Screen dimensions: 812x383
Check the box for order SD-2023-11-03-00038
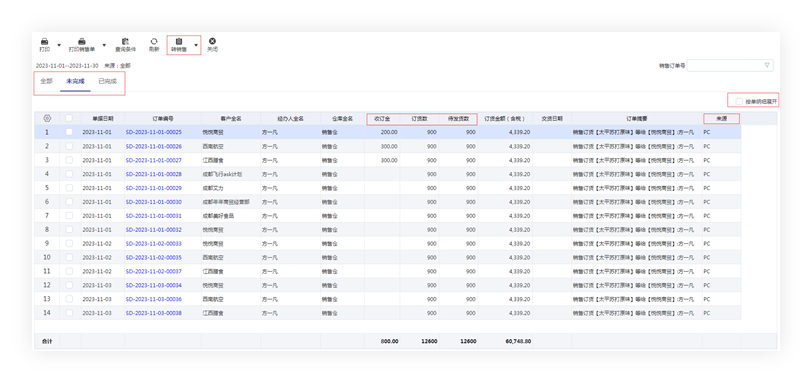pos(69,313)
